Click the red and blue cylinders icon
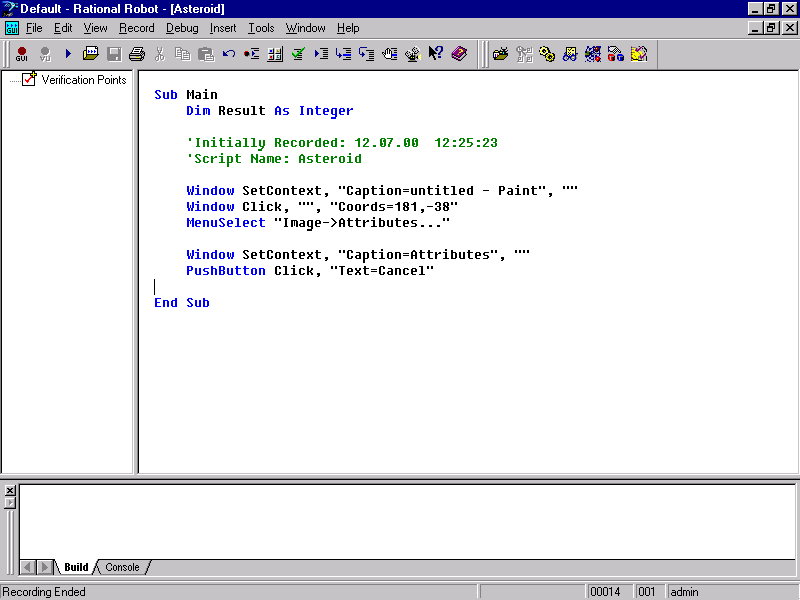The image size is (800, 600). pyautogui.click(x=616, y=54)
